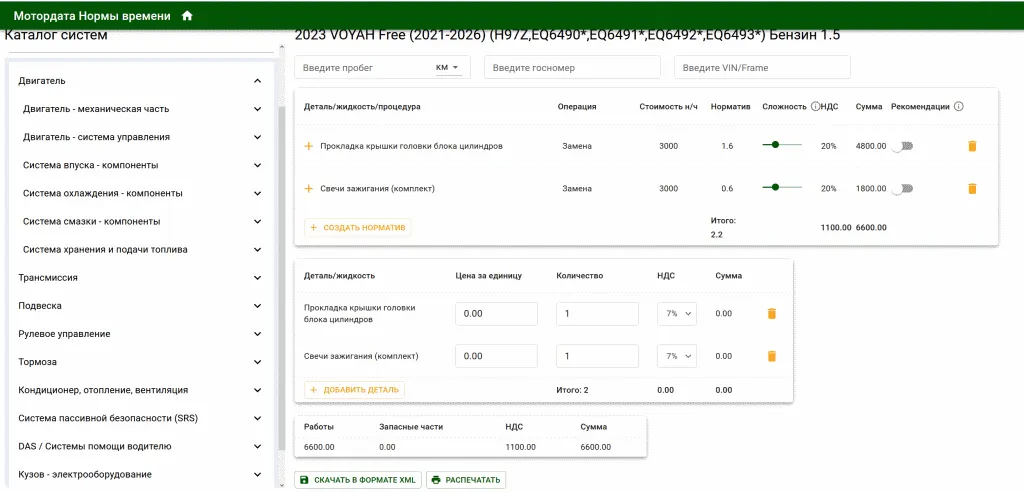Click the Стоимость н/ч column header
This screenshot has height=492, width=1024.
(x=668, y=107)
